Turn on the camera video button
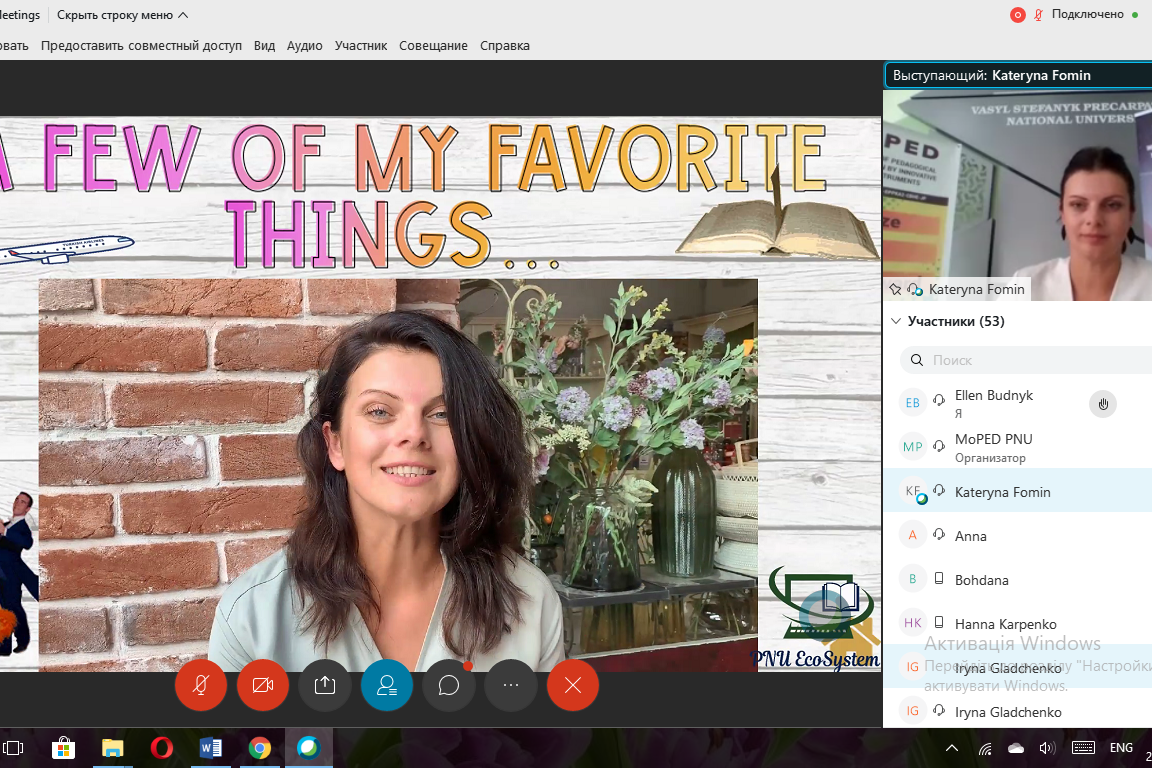Screen dimensions: 1152x768 point(262,685)
